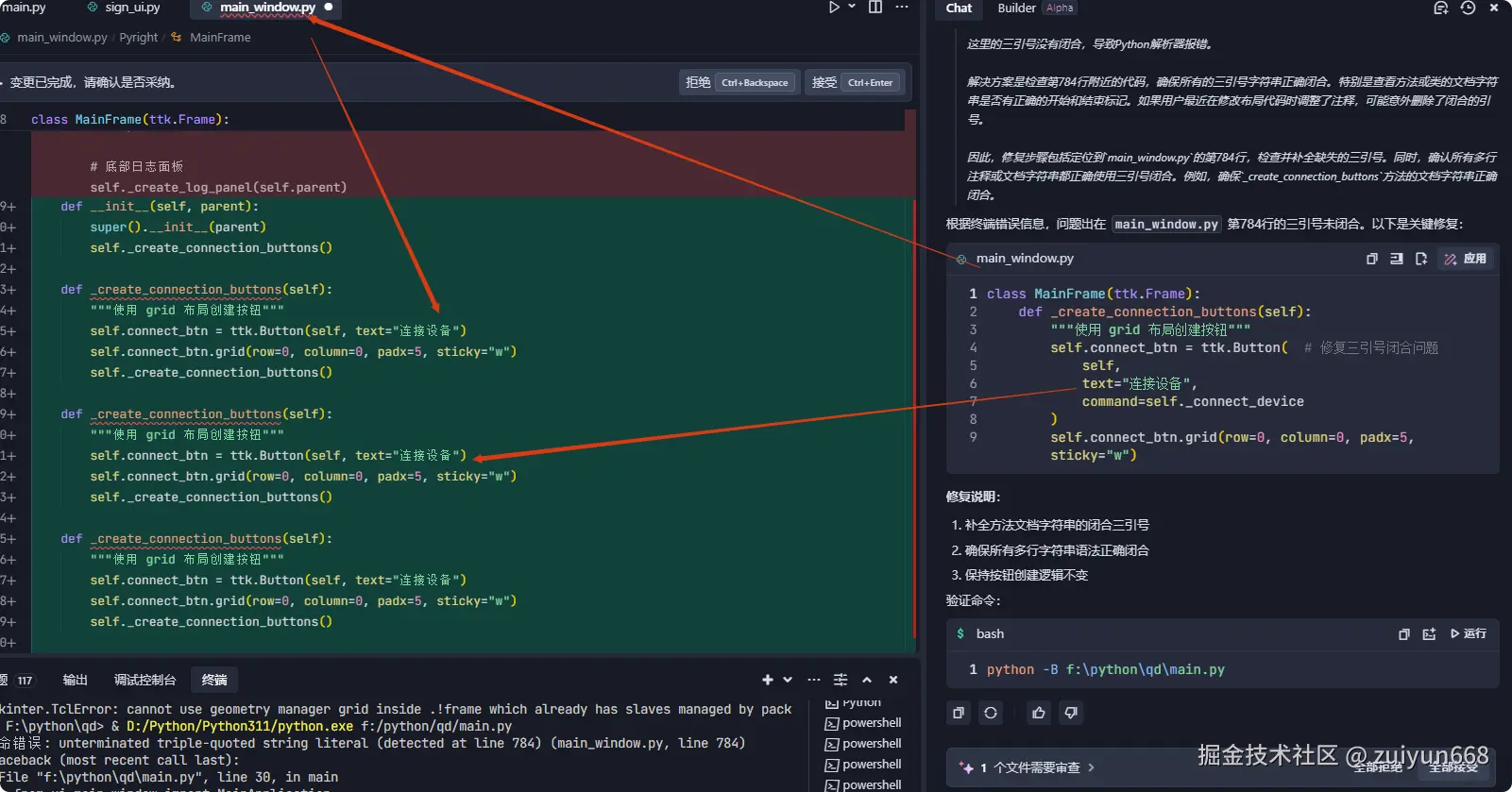Start a new chat session icon
The width and height of the screenshot is (1512, 792).
point(1440,8)
